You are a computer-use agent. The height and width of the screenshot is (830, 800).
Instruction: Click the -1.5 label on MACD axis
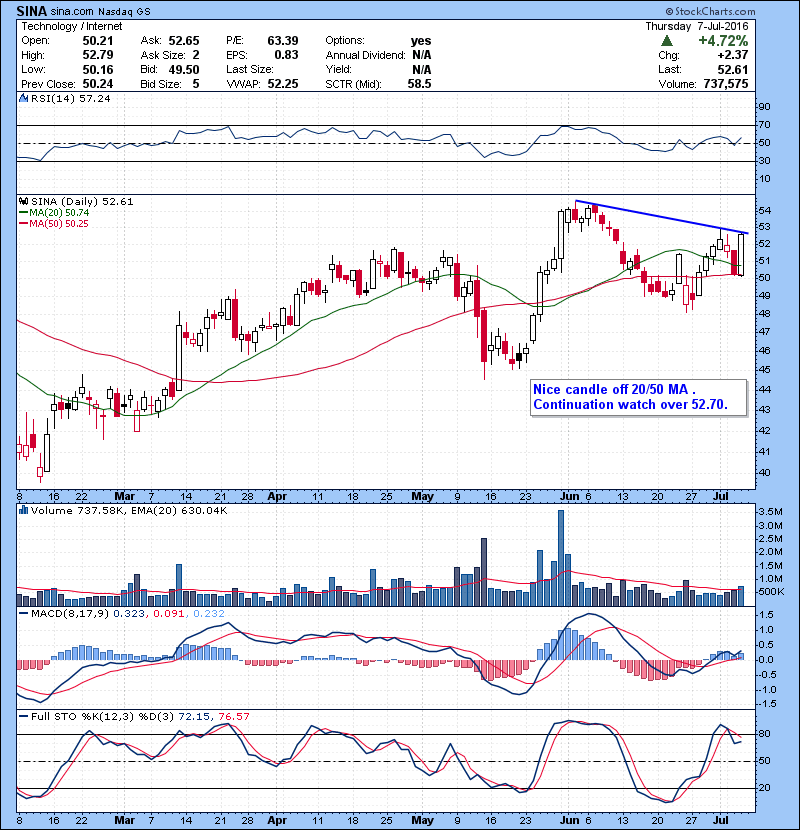click(768, 703)
